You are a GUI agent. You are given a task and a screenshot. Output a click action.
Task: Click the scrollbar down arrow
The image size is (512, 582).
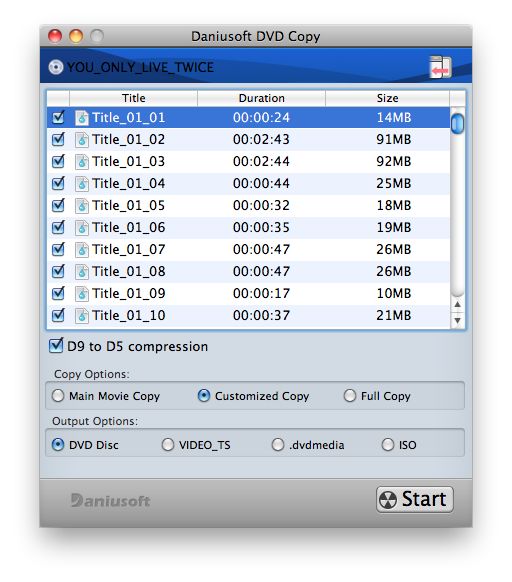457,320
